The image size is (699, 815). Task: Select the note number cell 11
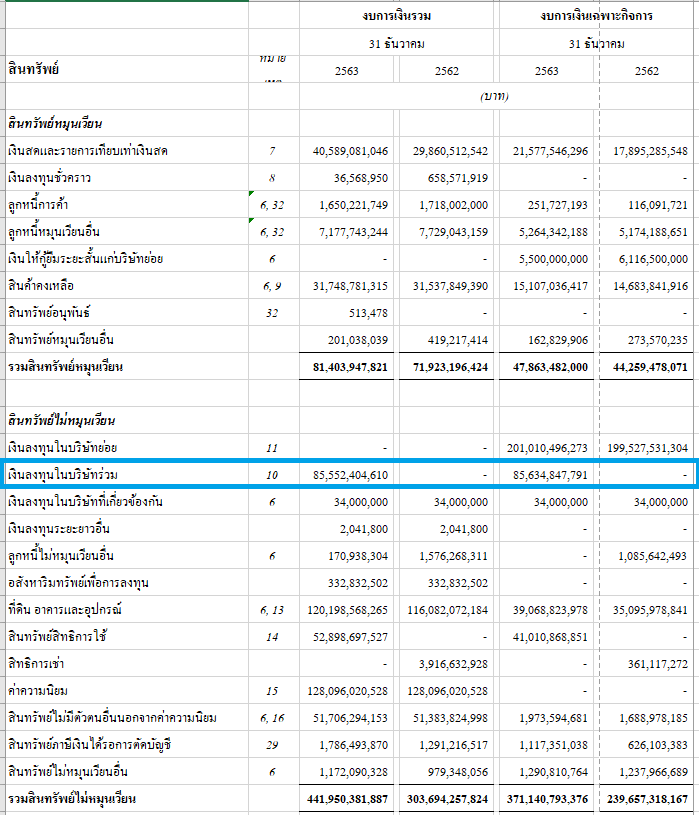click(x=271, y=447)
